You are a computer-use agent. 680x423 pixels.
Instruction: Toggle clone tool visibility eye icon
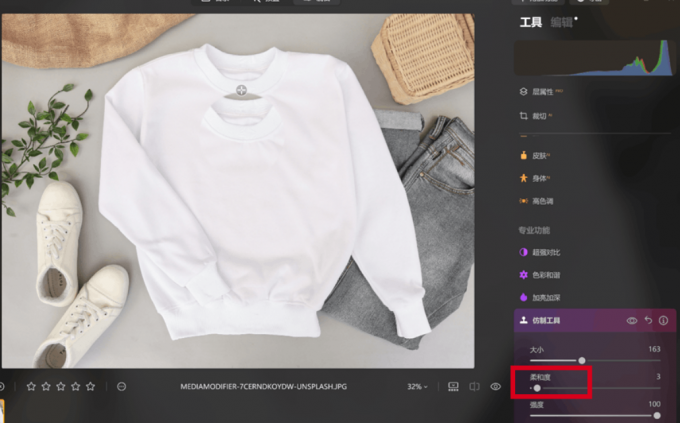(x=632, y=321)
